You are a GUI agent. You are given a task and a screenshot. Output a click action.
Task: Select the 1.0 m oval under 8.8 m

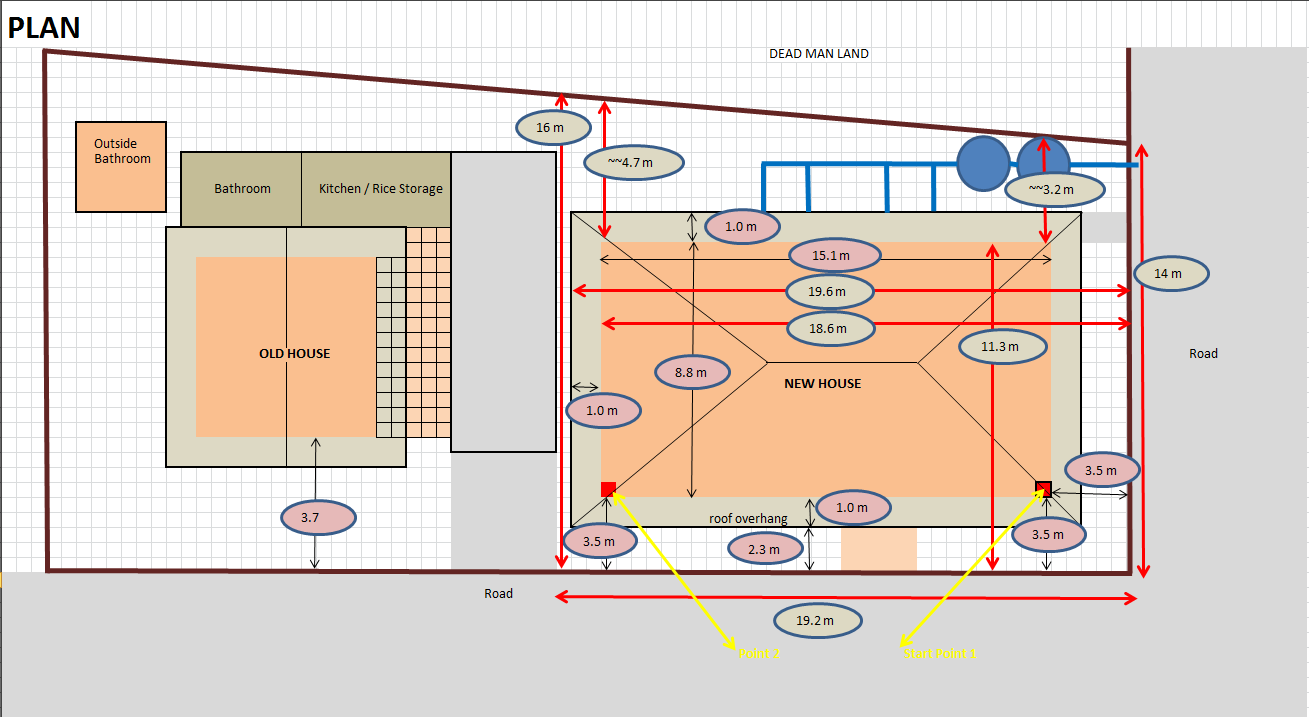click(x=603, y=411)
